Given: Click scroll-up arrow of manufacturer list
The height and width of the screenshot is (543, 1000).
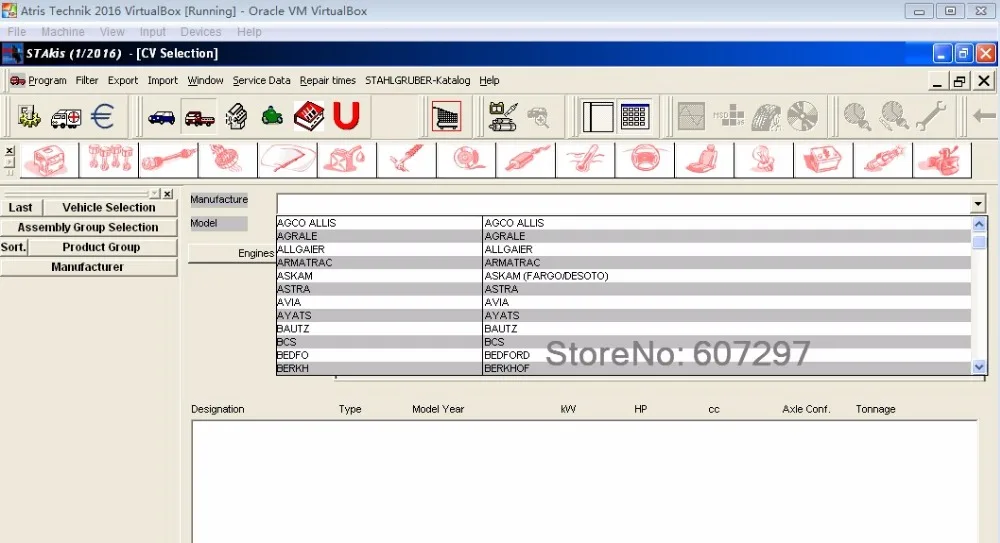Looking at the screenshot, I should point(979,224).
